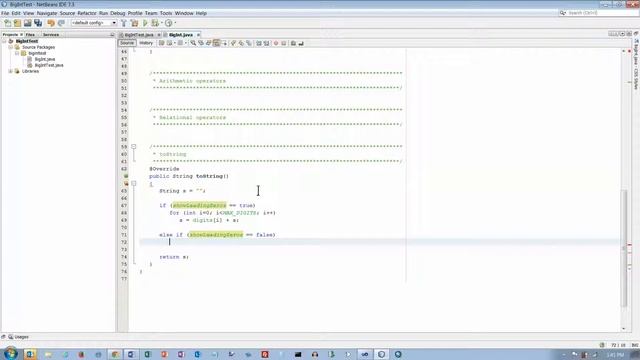This screenshot has height=360, width=640.
Task: Switch editor to History view
Action: click(146, 43)
